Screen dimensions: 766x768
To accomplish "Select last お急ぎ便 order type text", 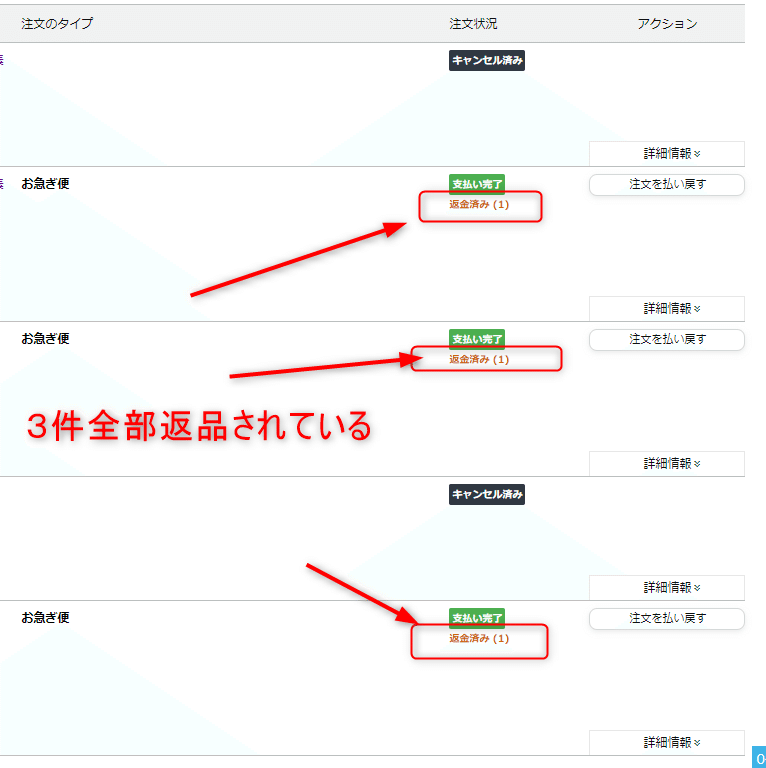I will pyautogui.click(x=45, y=618).
